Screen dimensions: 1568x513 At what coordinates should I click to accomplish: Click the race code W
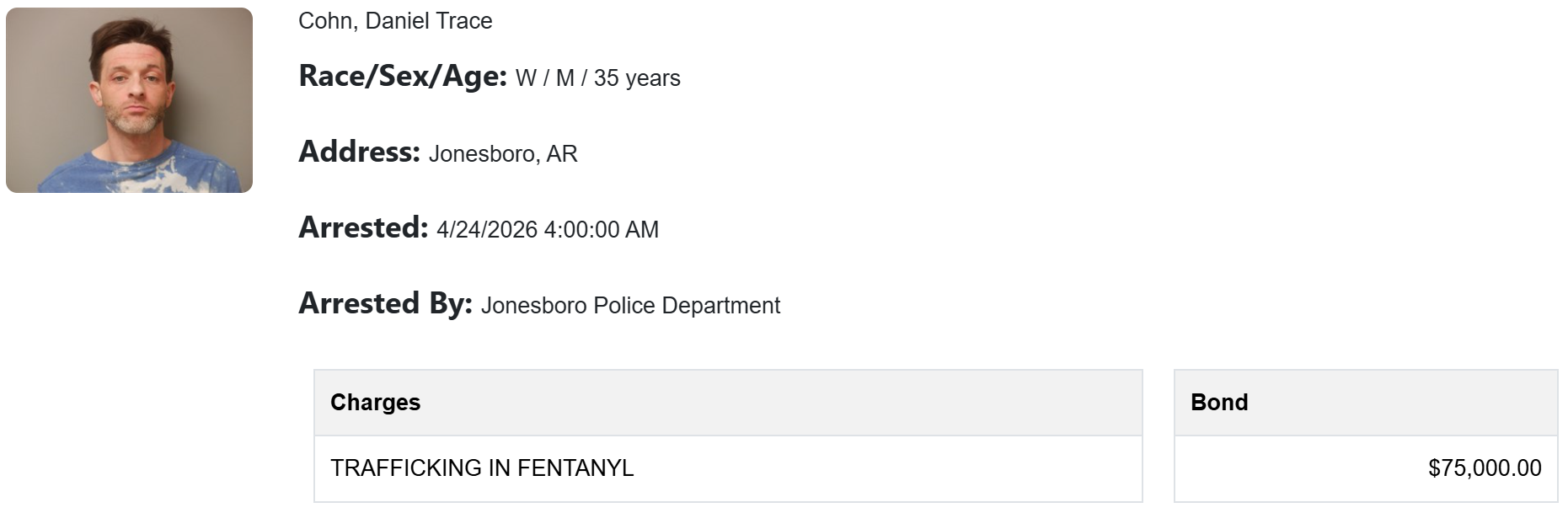tap(526, 78)
